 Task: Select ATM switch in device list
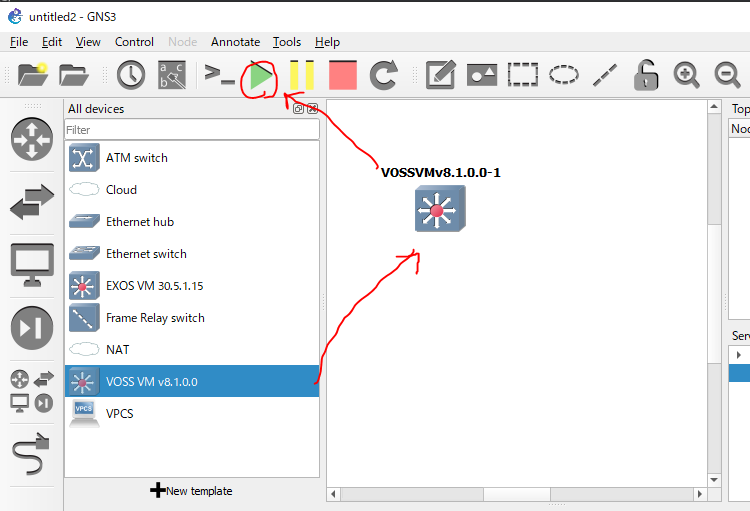click(x=192, y=158)
